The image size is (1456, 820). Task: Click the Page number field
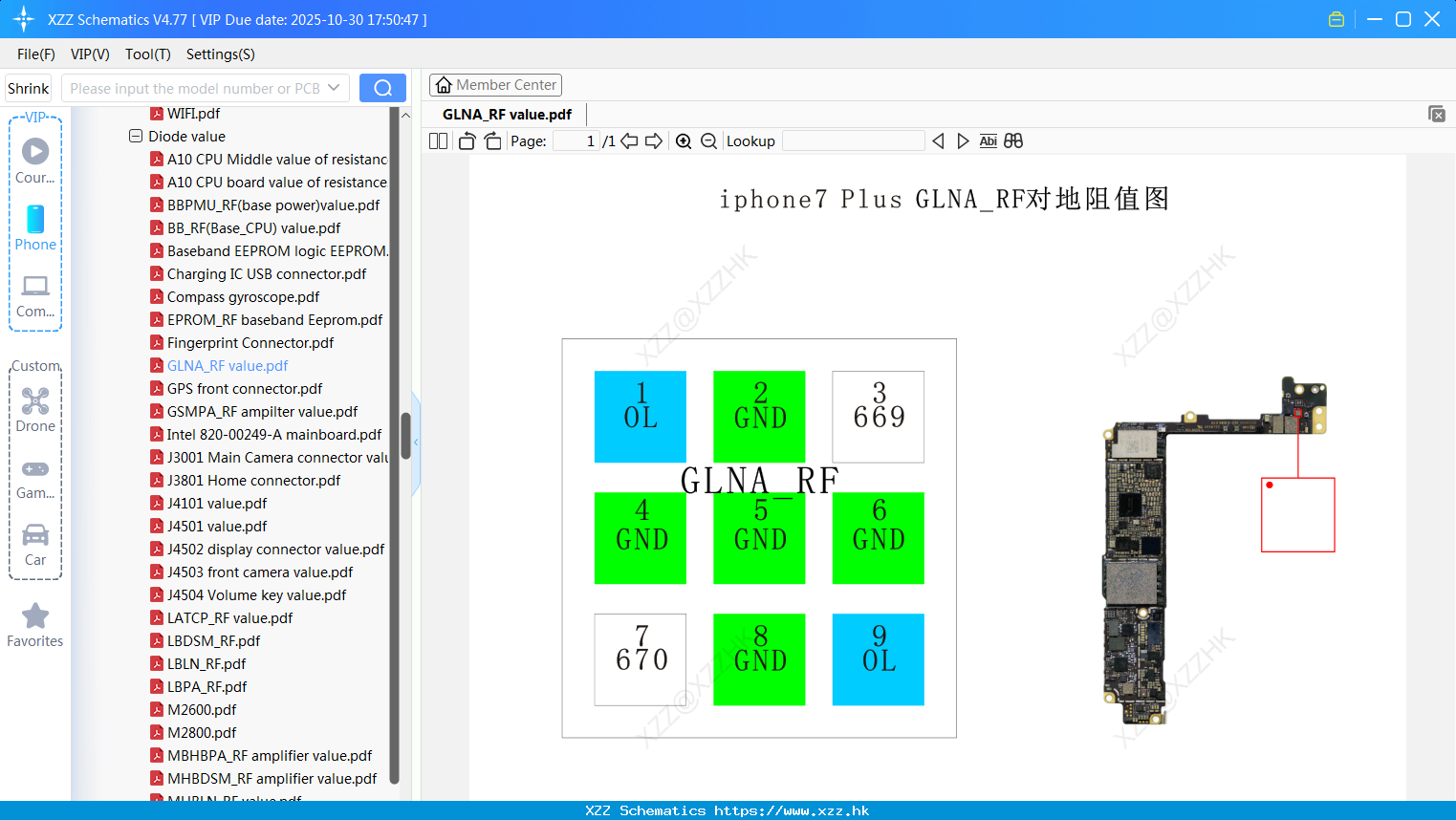click(x=576, y=141)
